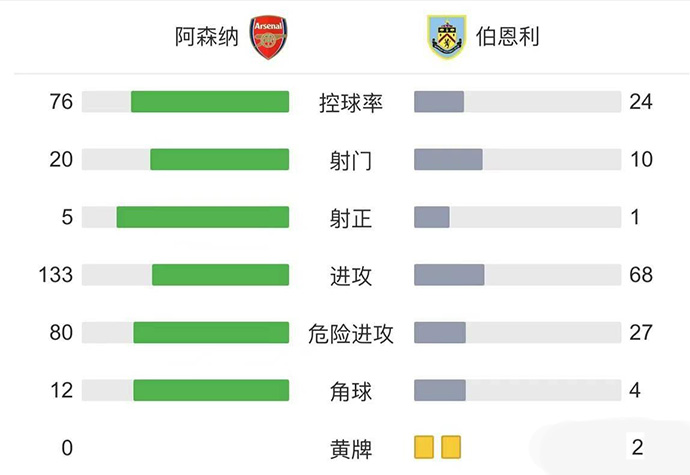The height and width of the screenshot is (475, 690).
Task: Click the 控球率 possession label
Action: pyautogui.click(x=351, y=102)
